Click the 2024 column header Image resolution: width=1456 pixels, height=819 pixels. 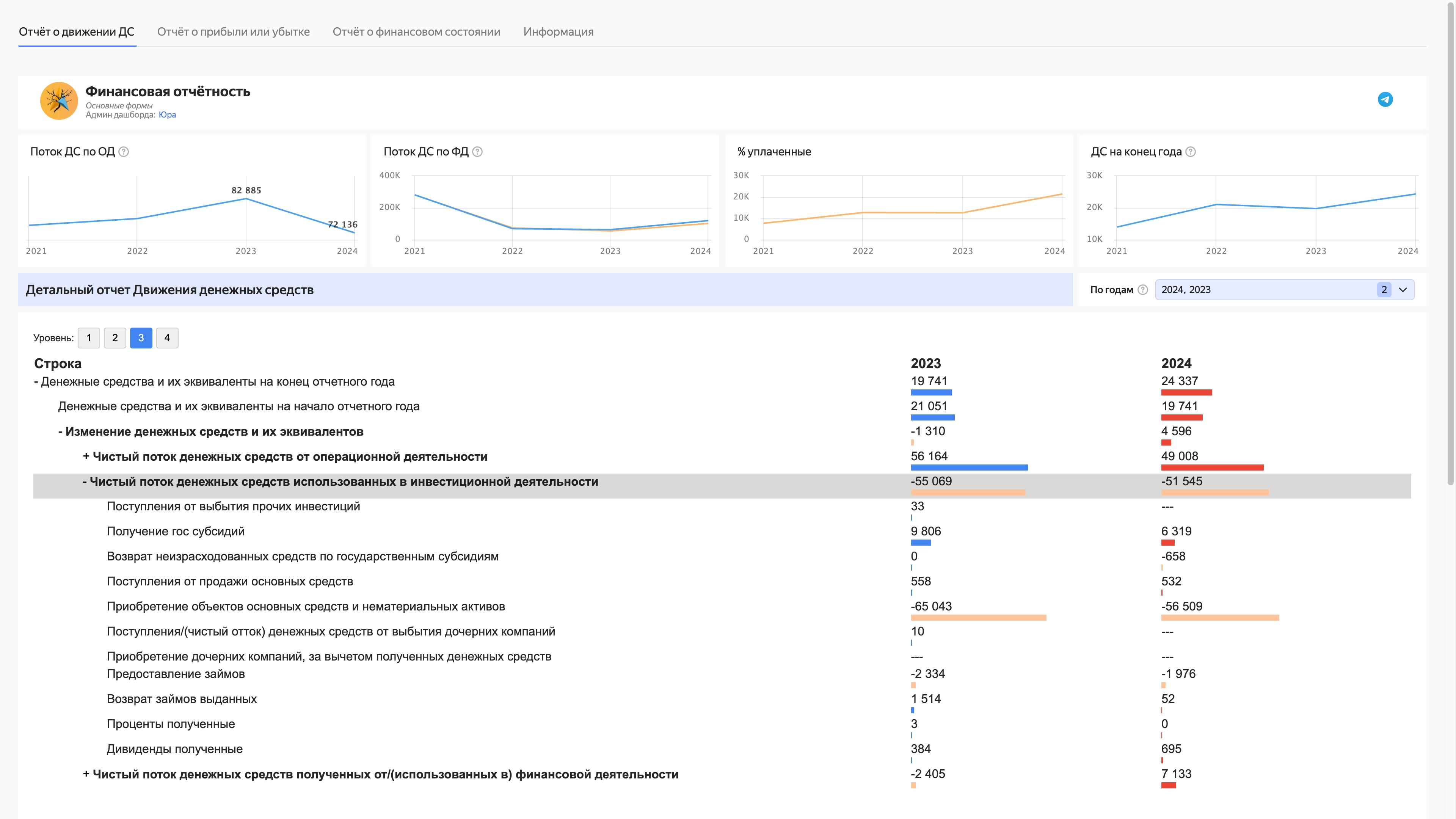[x=1176, y=364]
